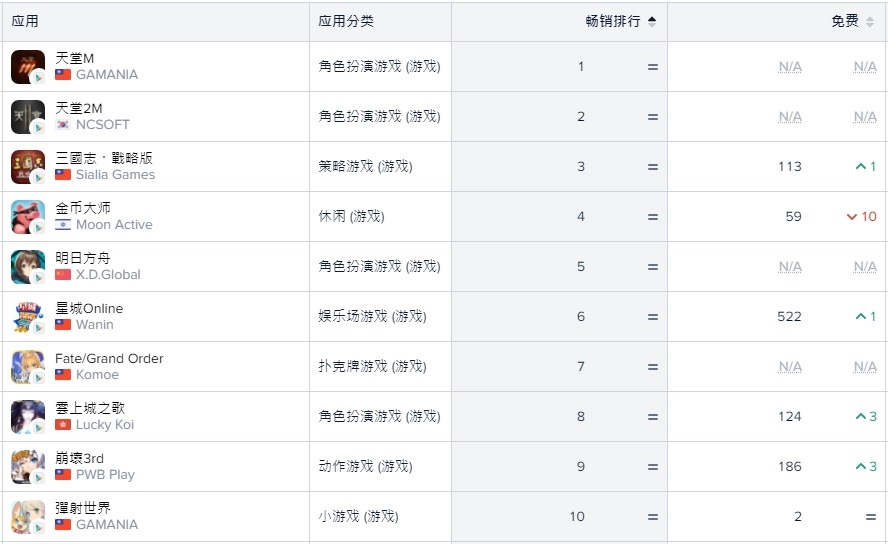This screenshot has width=888, height=544.
Task: Open the 天堂M app icon
Action: pyautogui.click(x=28, y=67)
